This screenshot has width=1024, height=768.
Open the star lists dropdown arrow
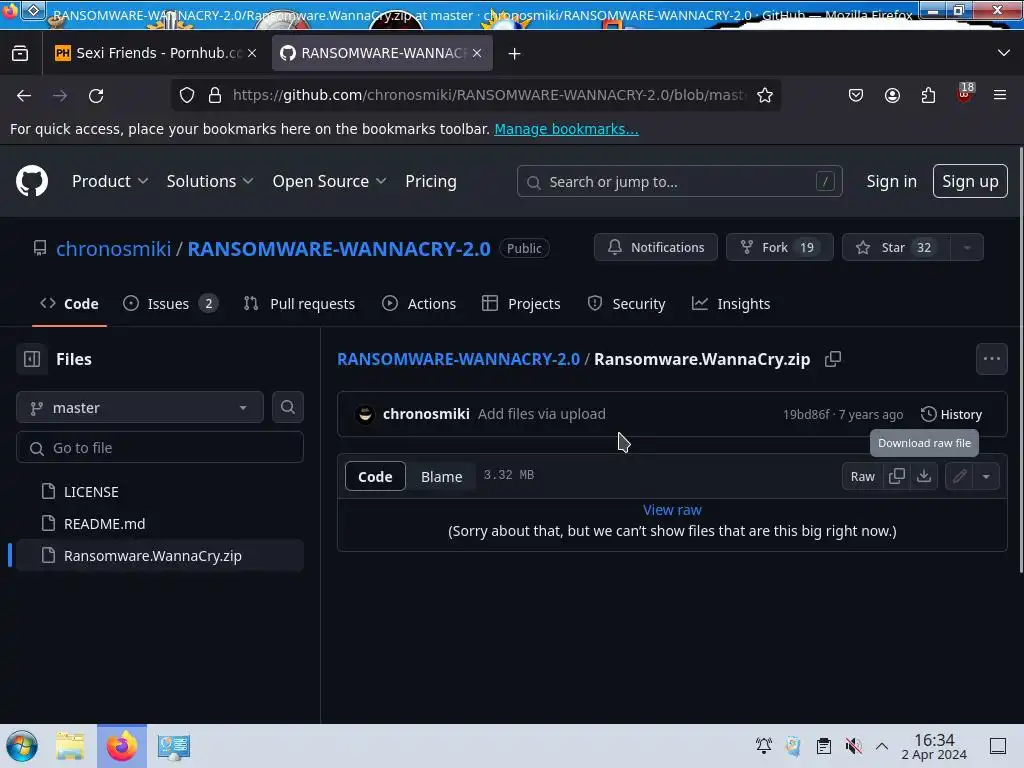[x=967, y=248]
